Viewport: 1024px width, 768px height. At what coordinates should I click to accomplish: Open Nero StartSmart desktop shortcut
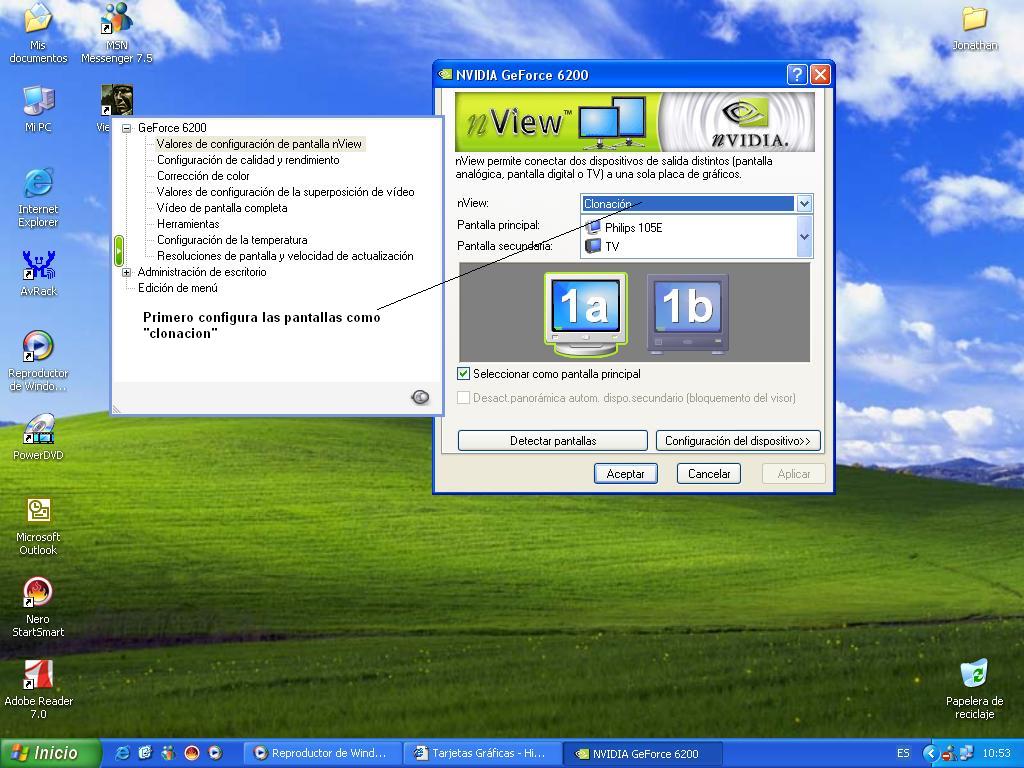point(38,607)
